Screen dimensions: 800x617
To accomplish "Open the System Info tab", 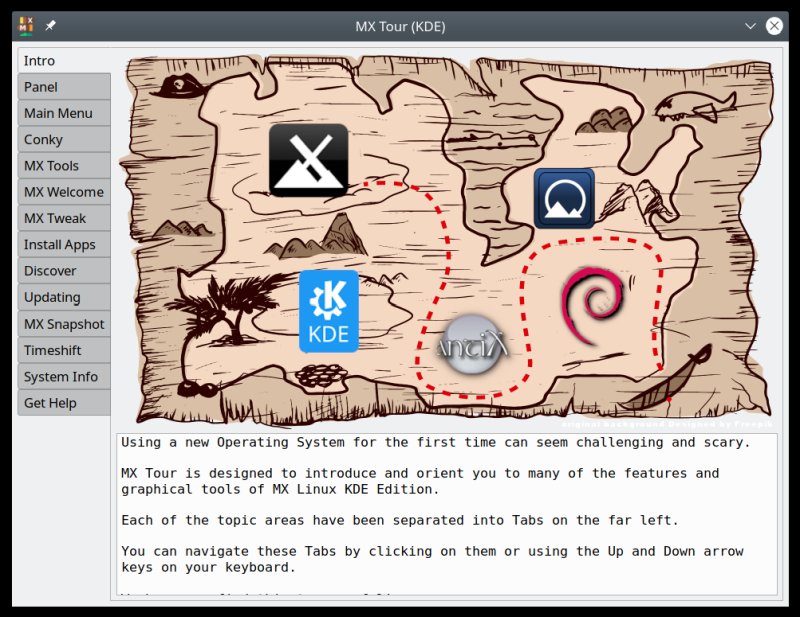I will 64,377.
